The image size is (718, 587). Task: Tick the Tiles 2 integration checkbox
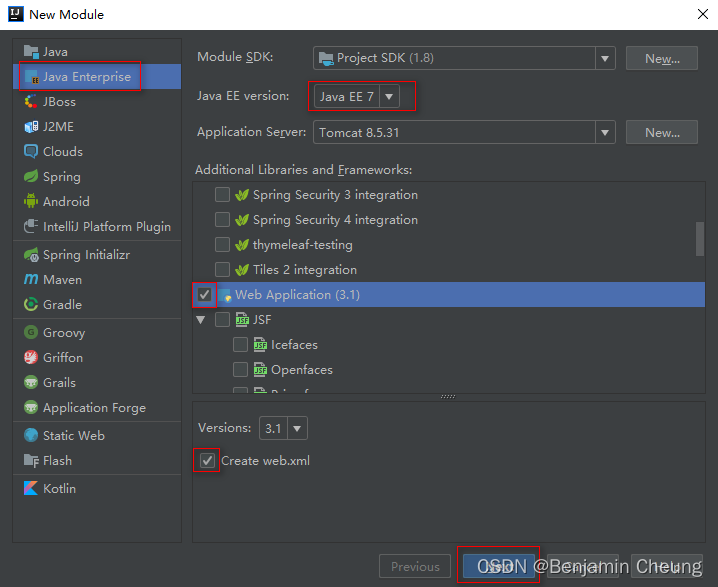point(223,270)
